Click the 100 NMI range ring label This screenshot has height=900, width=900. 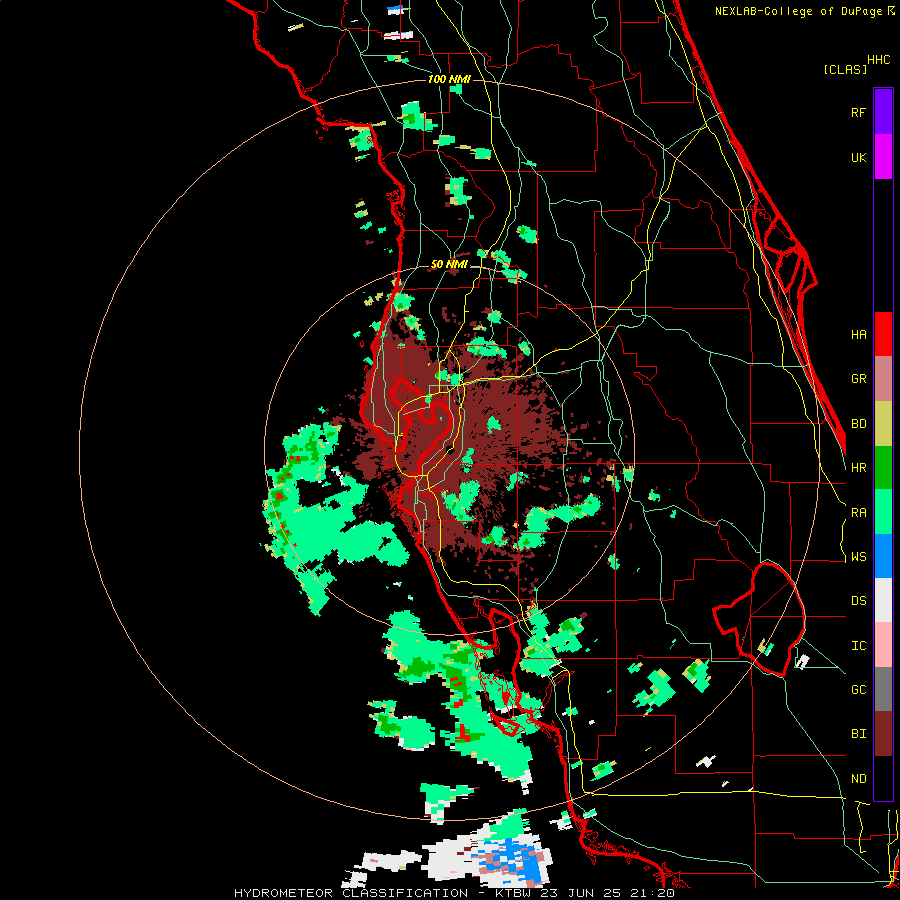coord(449,79)
